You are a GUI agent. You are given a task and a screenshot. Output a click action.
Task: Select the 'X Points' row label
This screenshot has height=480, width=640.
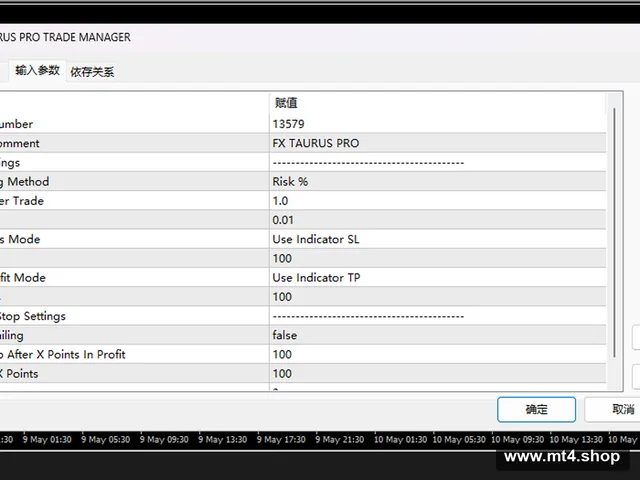pos(134,373)
